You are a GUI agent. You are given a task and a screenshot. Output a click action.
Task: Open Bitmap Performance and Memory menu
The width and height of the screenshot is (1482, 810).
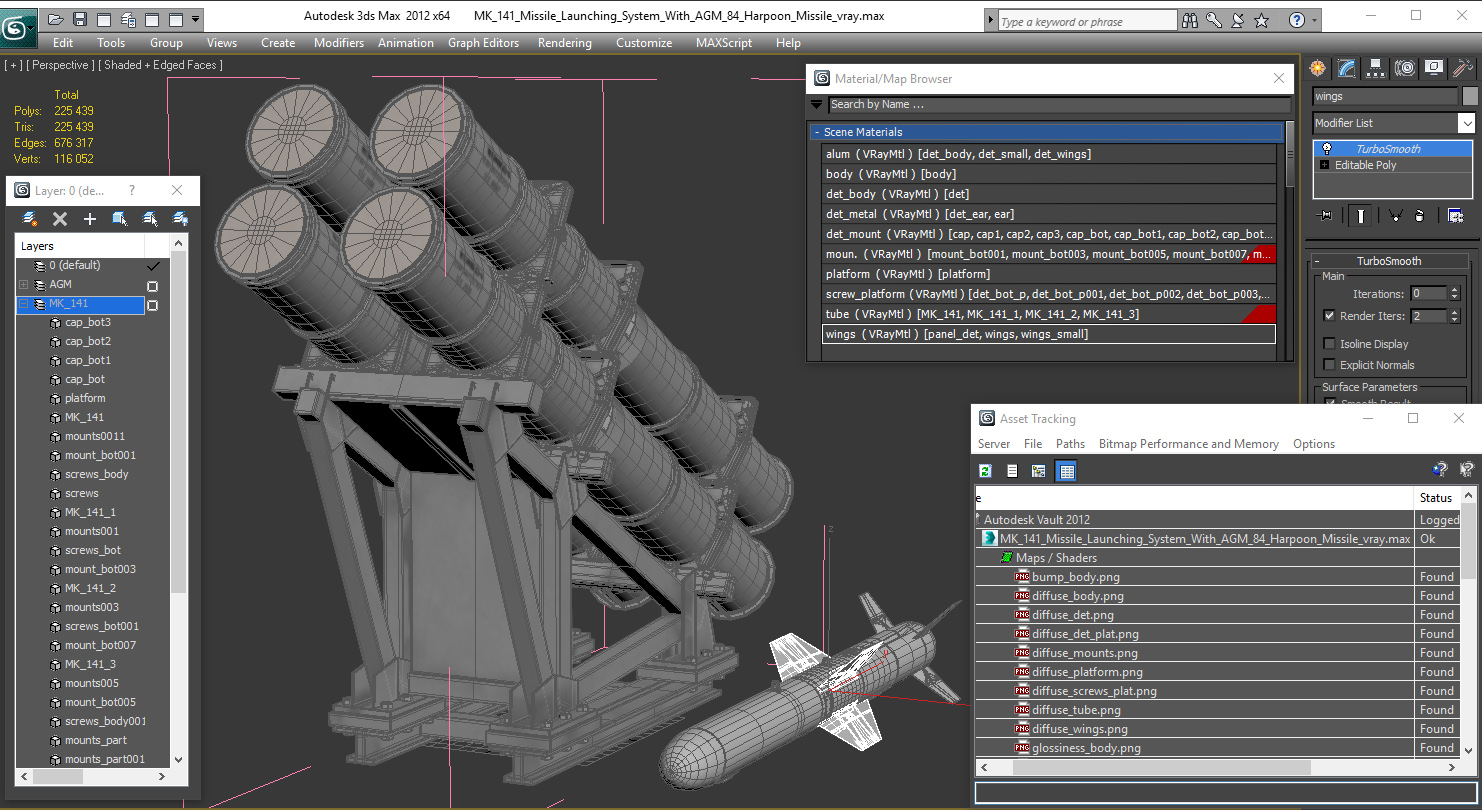coord(1189,444)
